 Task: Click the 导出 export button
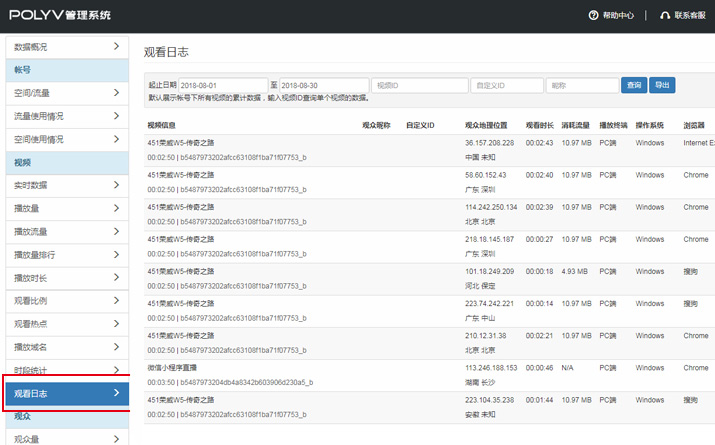click(662, 85)
